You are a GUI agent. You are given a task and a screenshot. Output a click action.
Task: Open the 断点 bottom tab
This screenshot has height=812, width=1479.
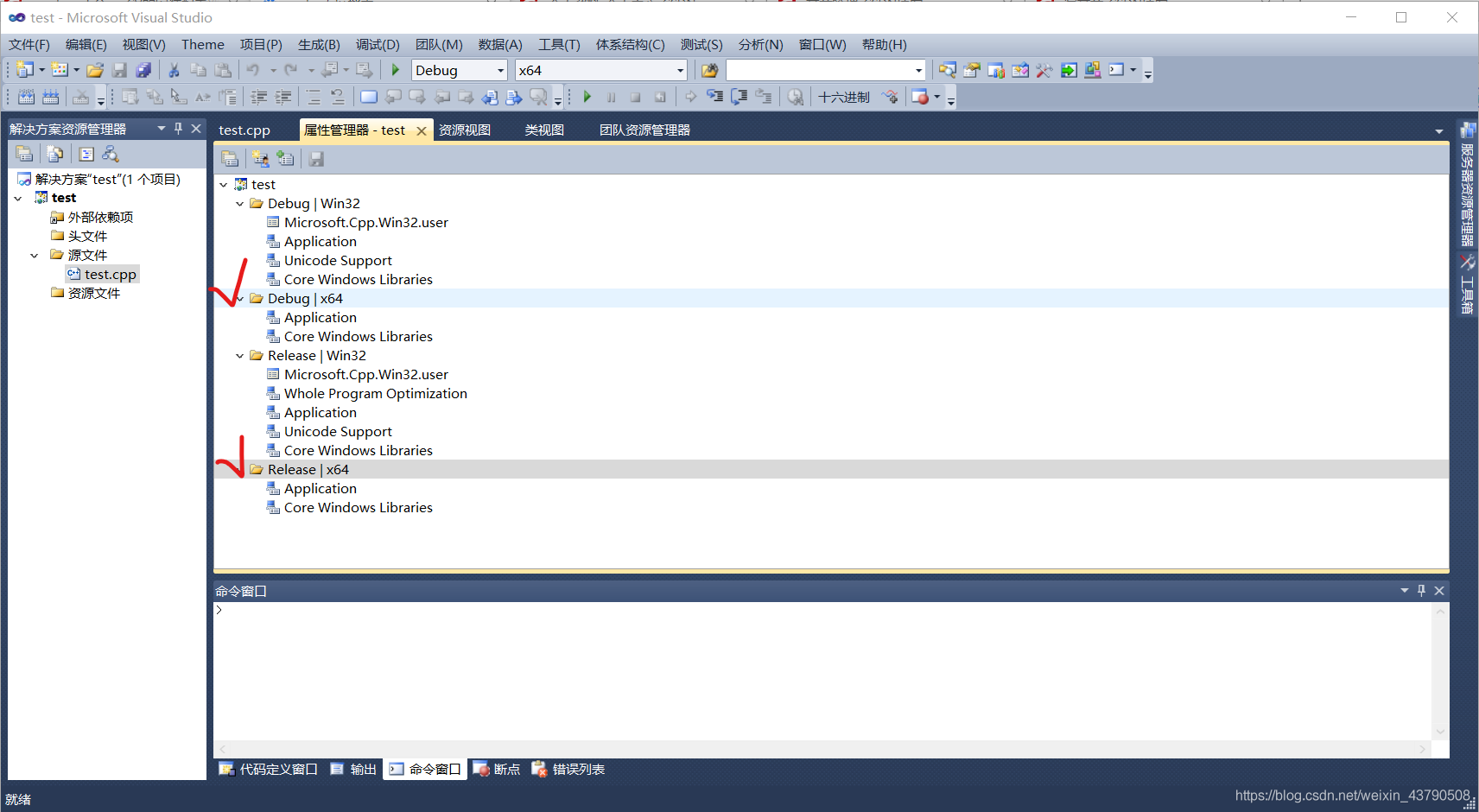(x=497, y=769)
